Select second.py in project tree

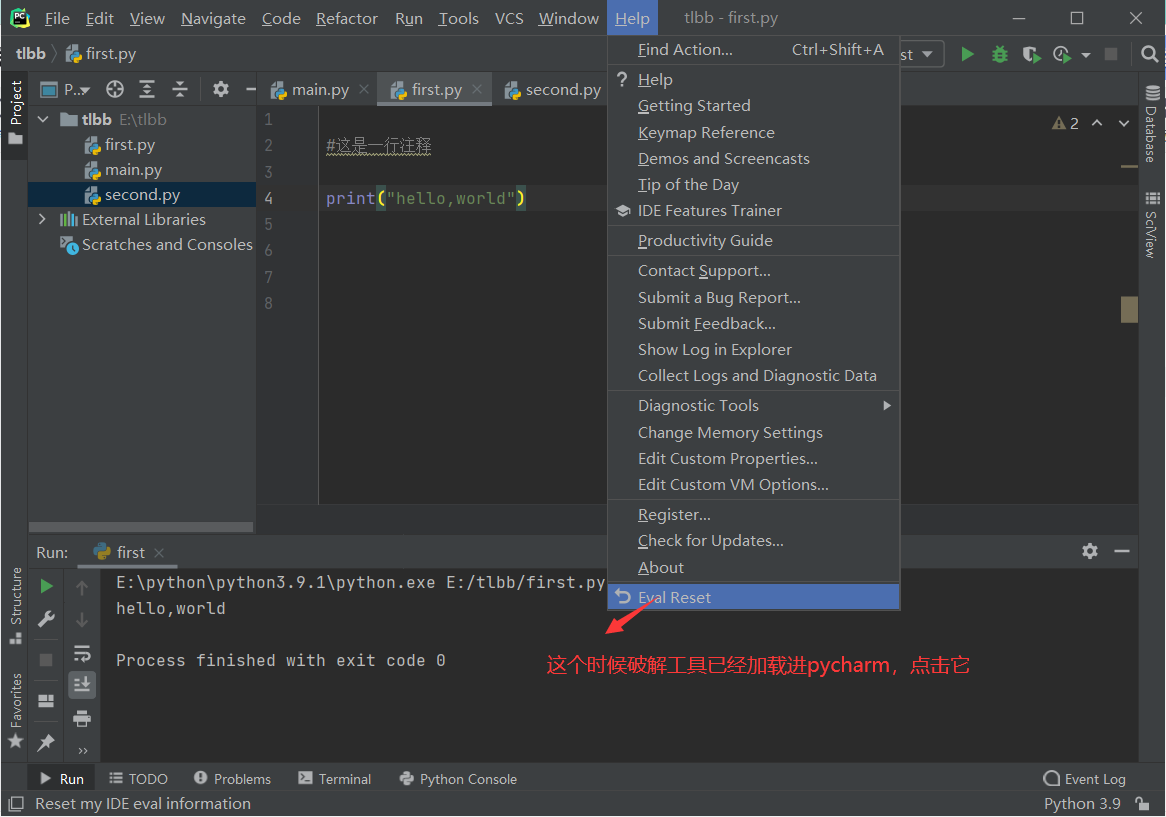[x=142, y=195]
